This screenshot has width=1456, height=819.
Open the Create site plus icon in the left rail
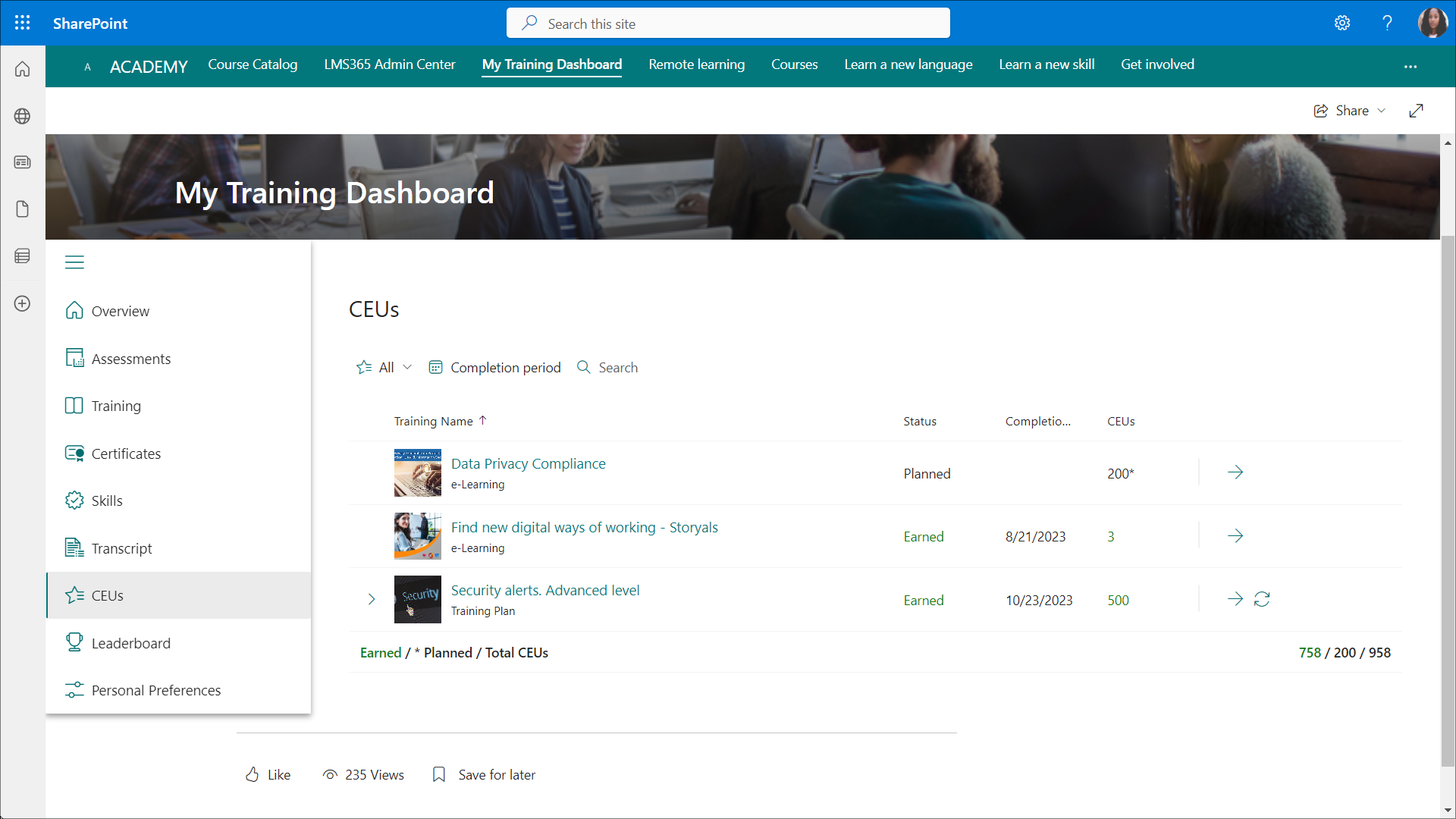point(23,303)
